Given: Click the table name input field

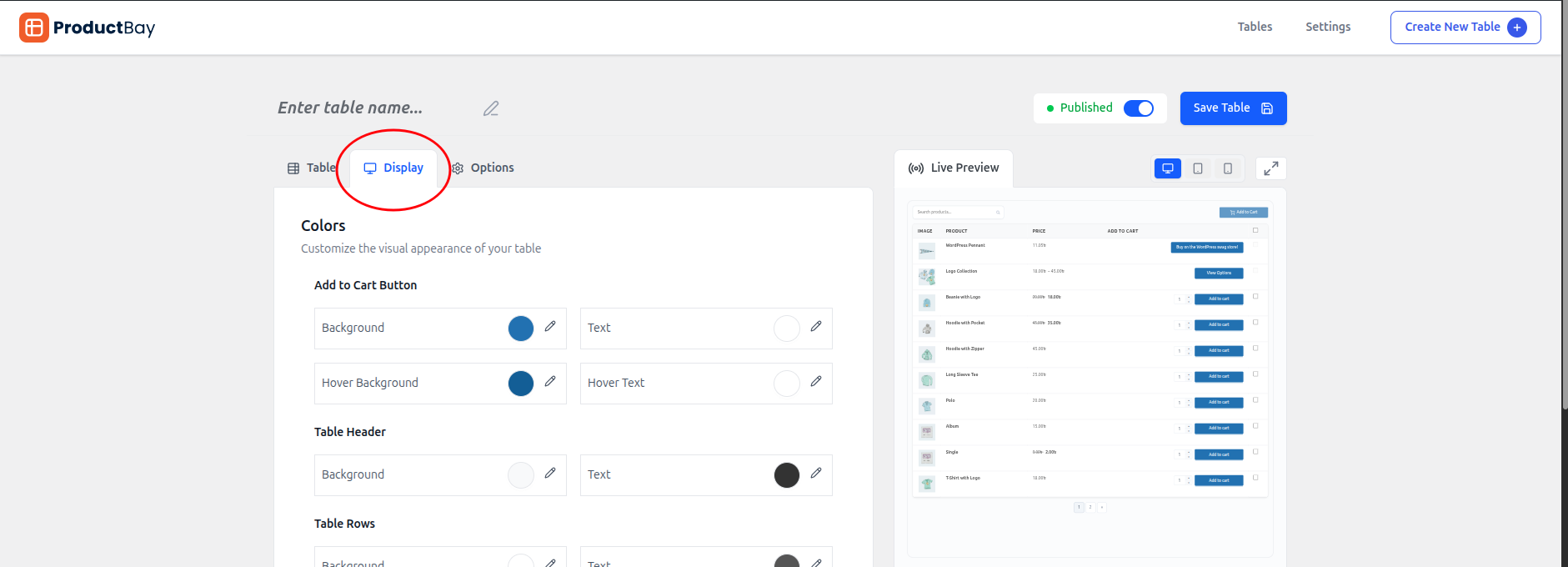Looking at the screenshot, I should pyautogui.click(x=375, y=108).
